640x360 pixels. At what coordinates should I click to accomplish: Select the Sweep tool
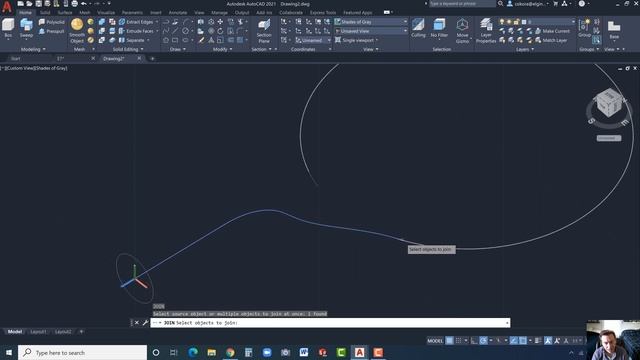[27, 28]
